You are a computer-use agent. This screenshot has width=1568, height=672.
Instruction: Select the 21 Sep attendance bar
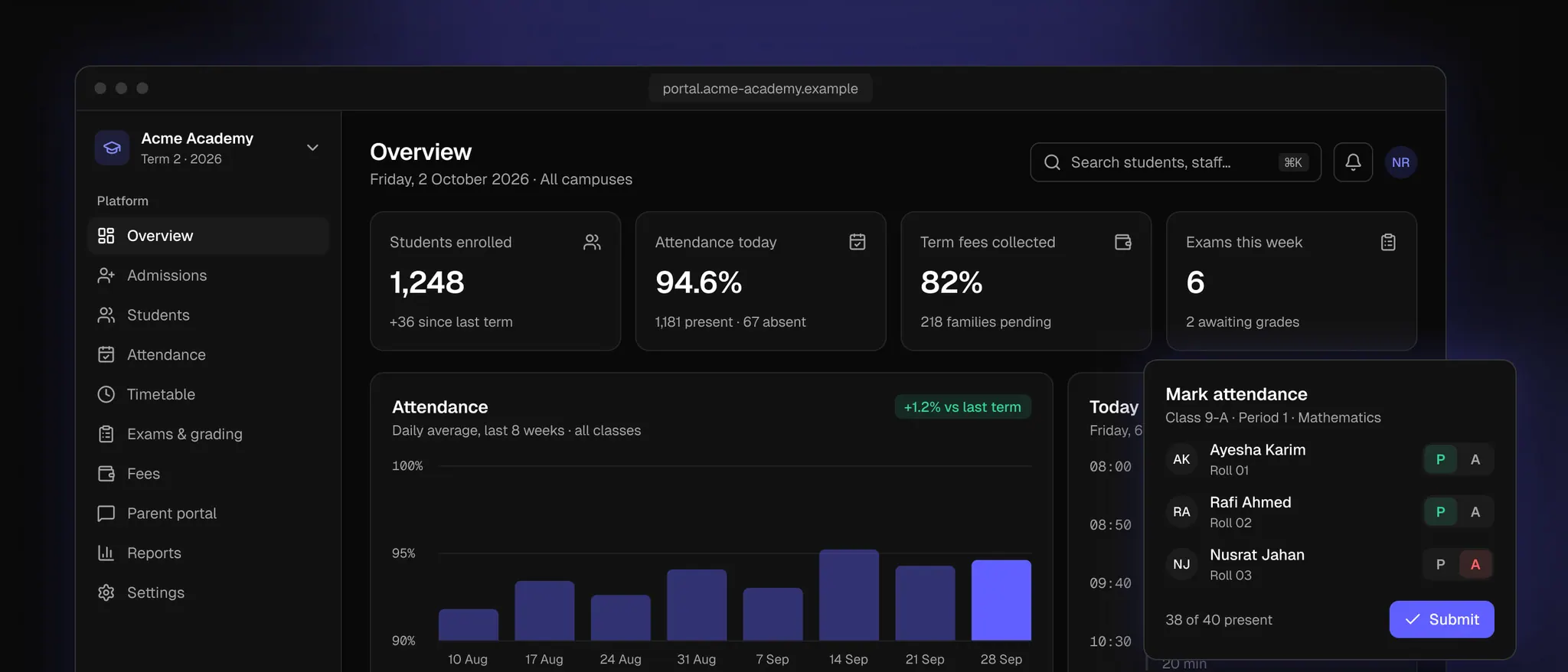click(x=925, y=603)
